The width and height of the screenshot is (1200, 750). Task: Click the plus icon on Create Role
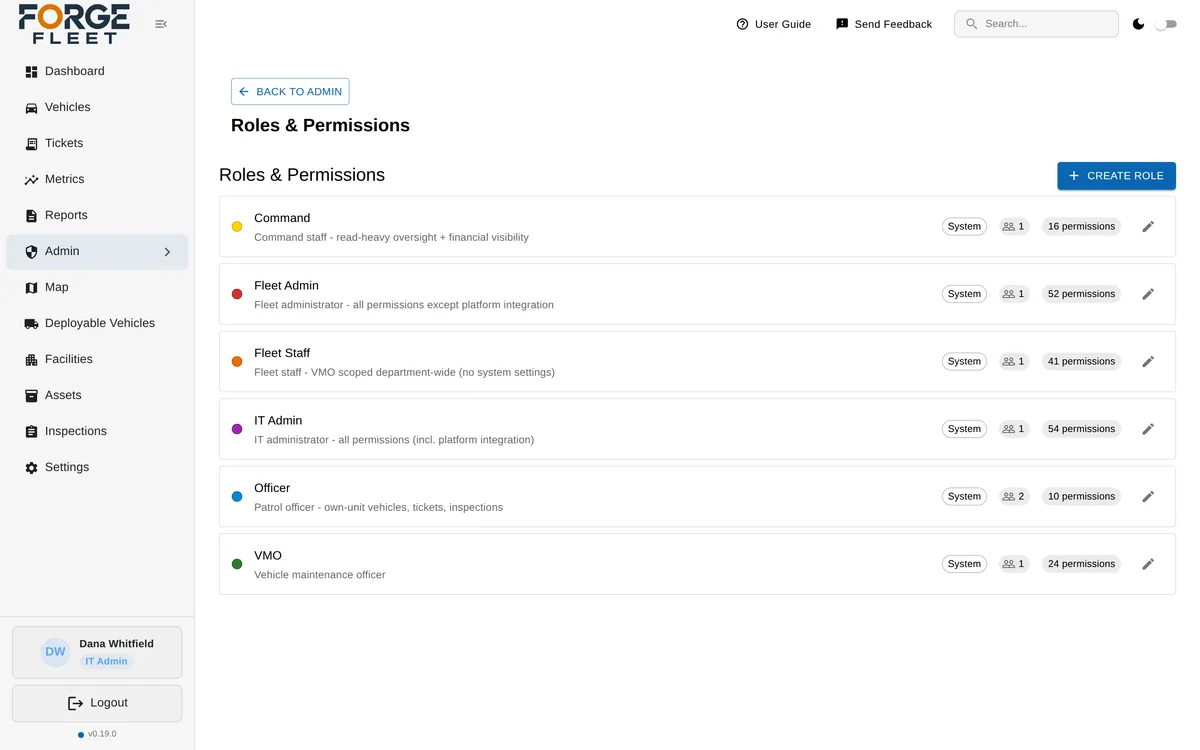1074,176
